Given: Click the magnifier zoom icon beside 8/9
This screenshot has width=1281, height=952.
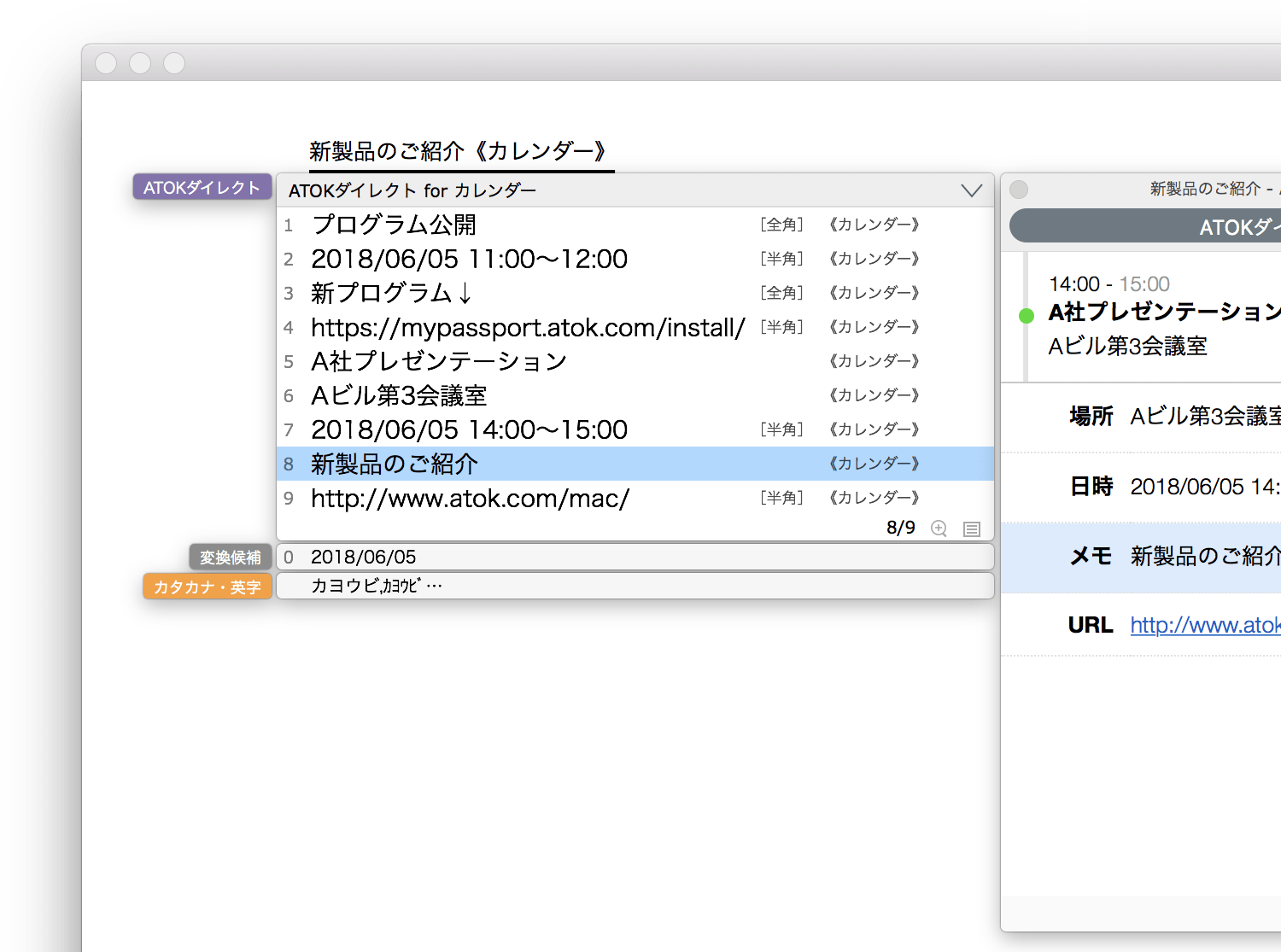Looking at the screenshot, I should (939, 528).
